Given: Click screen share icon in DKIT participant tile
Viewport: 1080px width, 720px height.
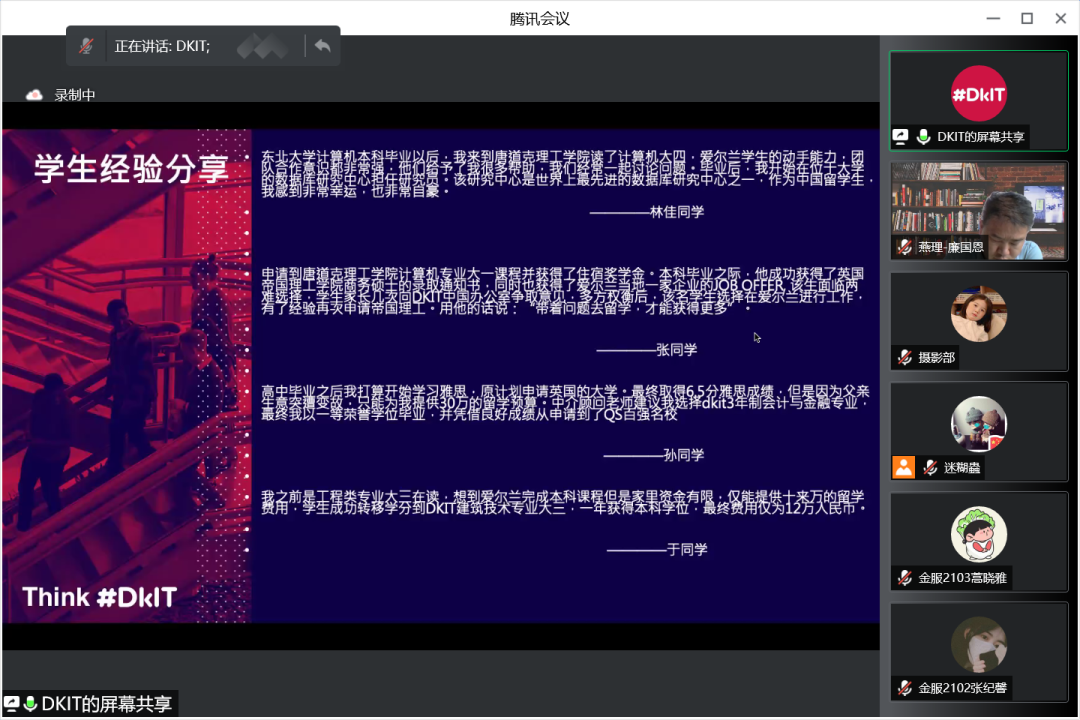Looking at the screenshot, I should point(900,138).
